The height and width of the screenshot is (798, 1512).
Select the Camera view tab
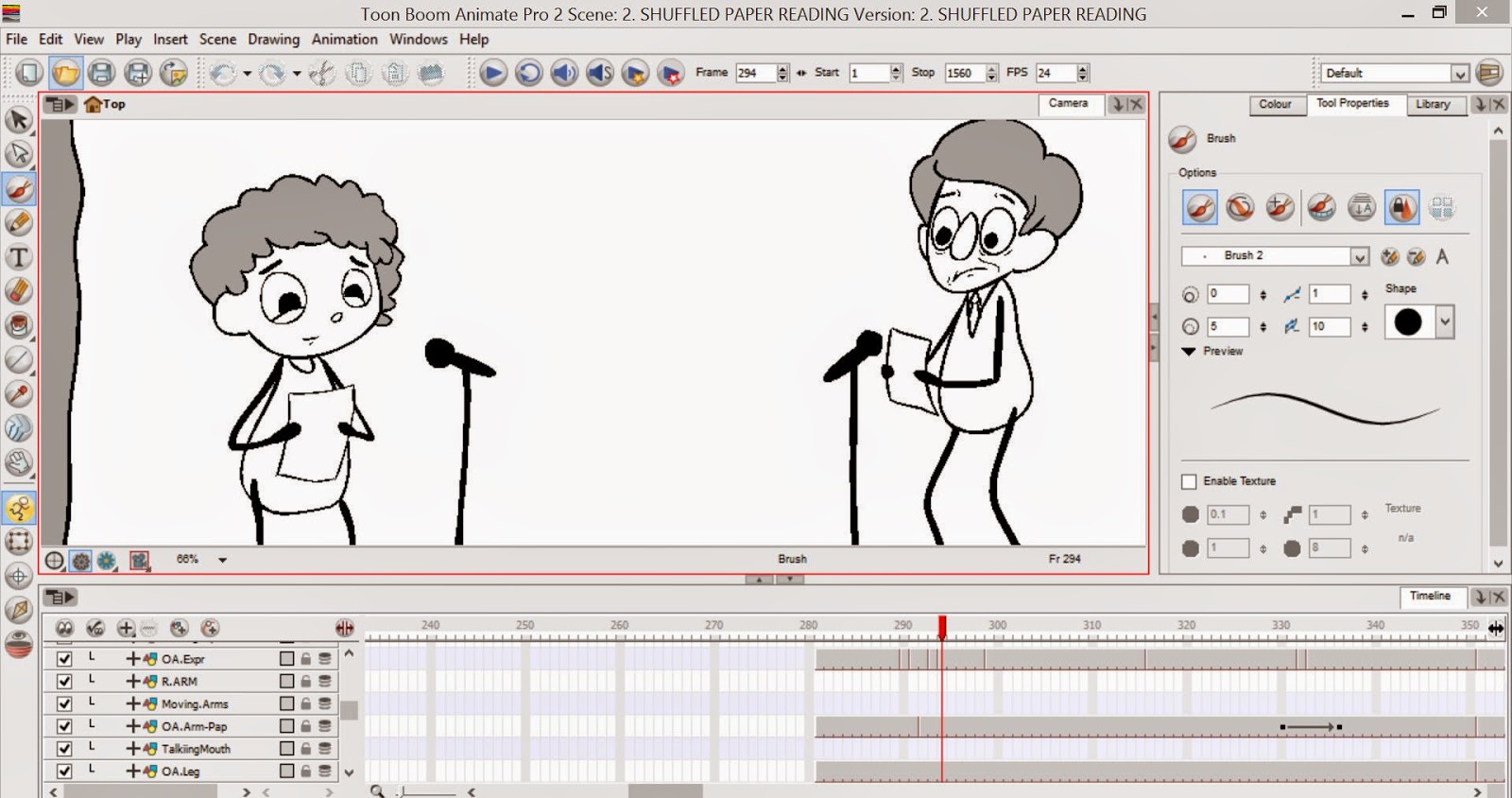tap(1069, 103)
